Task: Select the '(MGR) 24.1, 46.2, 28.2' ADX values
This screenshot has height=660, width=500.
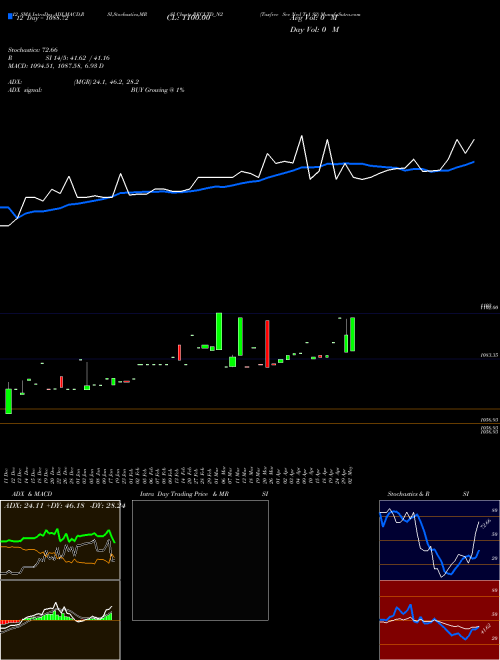Action: coord(106,82)
